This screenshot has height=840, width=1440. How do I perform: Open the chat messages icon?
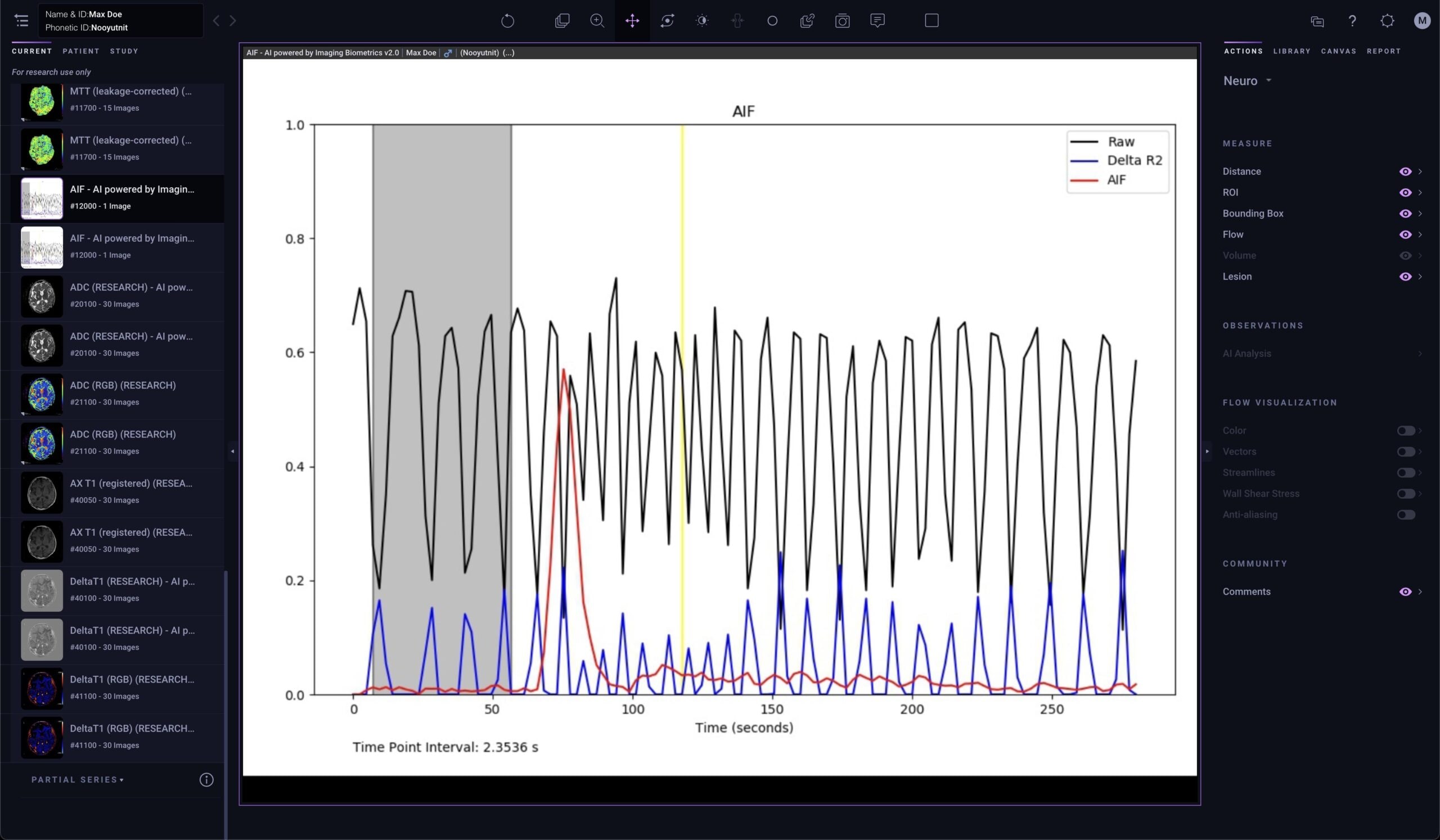tap(1317, 21)
